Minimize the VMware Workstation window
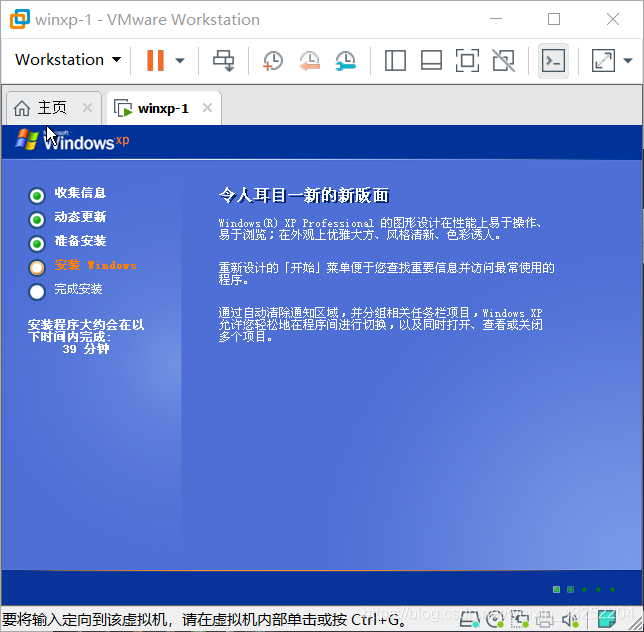The image size is (644, 632). point(496,19)
